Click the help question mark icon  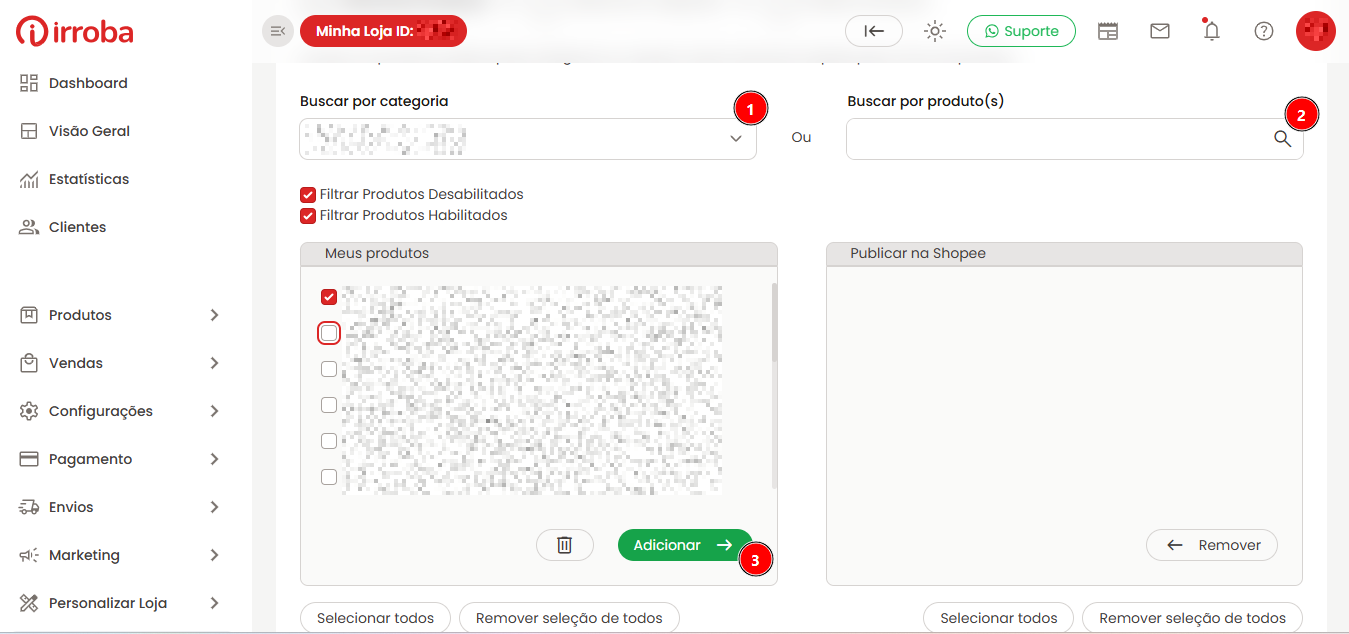(1264, 31)
